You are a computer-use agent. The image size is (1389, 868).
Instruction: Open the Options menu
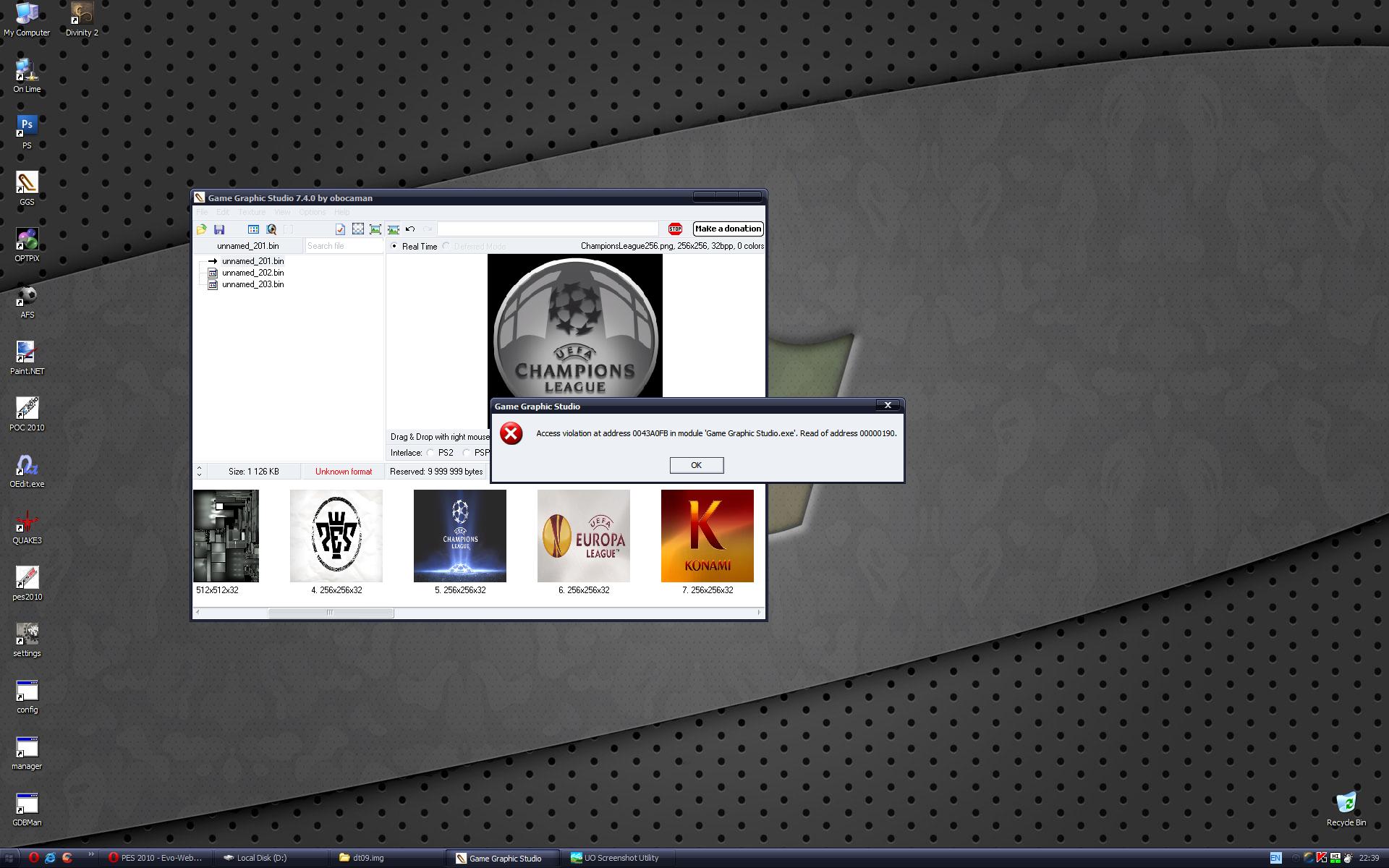click(x=313, y=212)
